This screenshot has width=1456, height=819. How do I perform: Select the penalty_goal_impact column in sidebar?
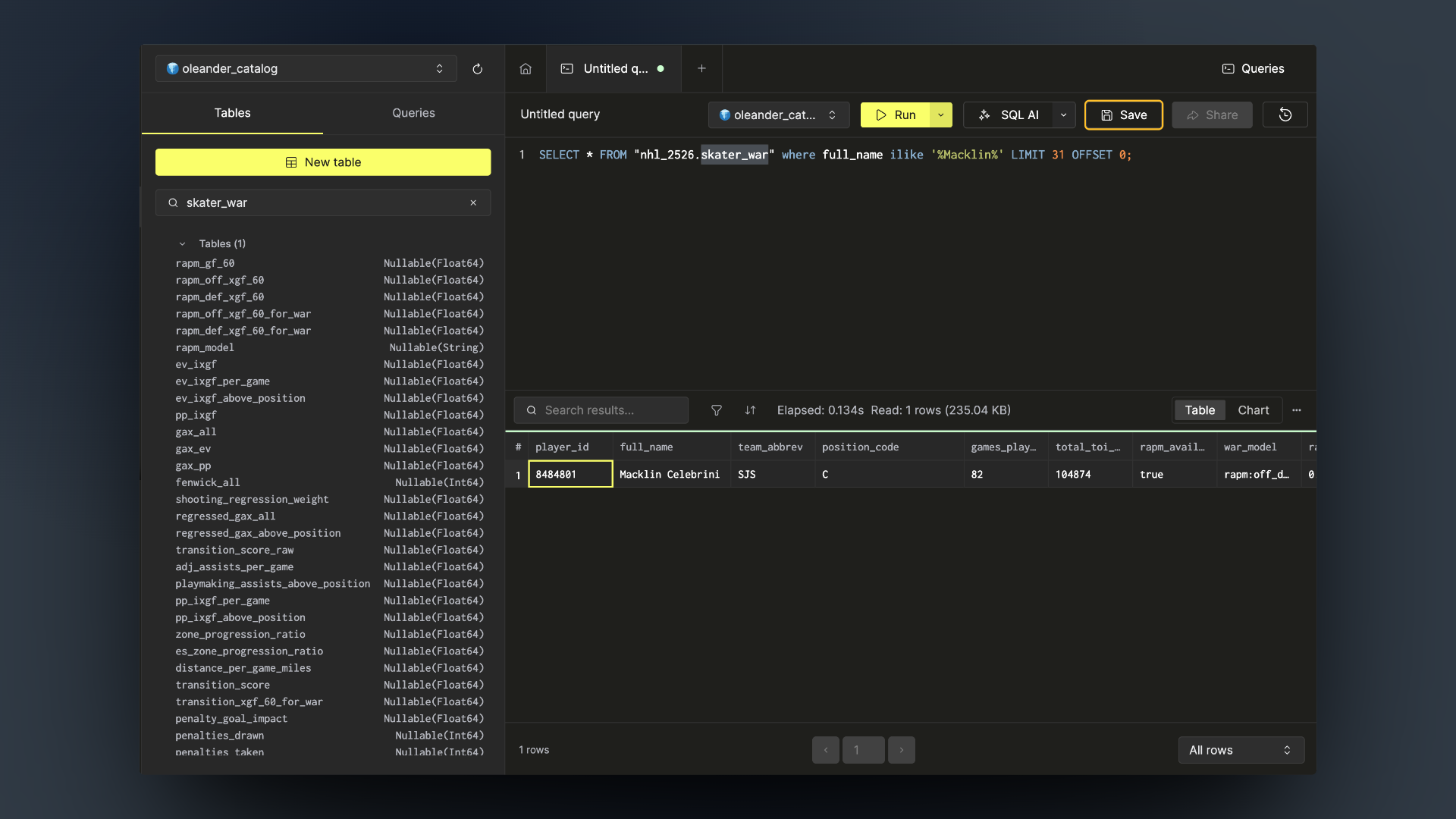click(329, 718)
